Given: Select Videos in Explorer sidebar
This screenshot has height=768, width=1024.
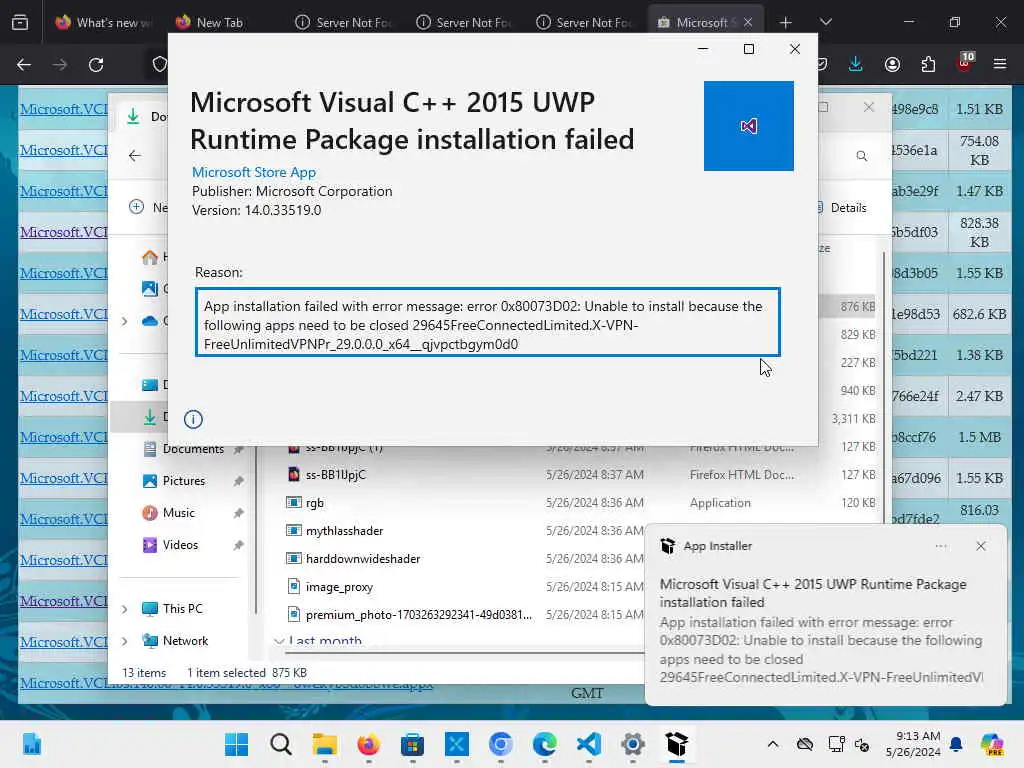Looking at the screenshot, I should (x=180, y=545).
